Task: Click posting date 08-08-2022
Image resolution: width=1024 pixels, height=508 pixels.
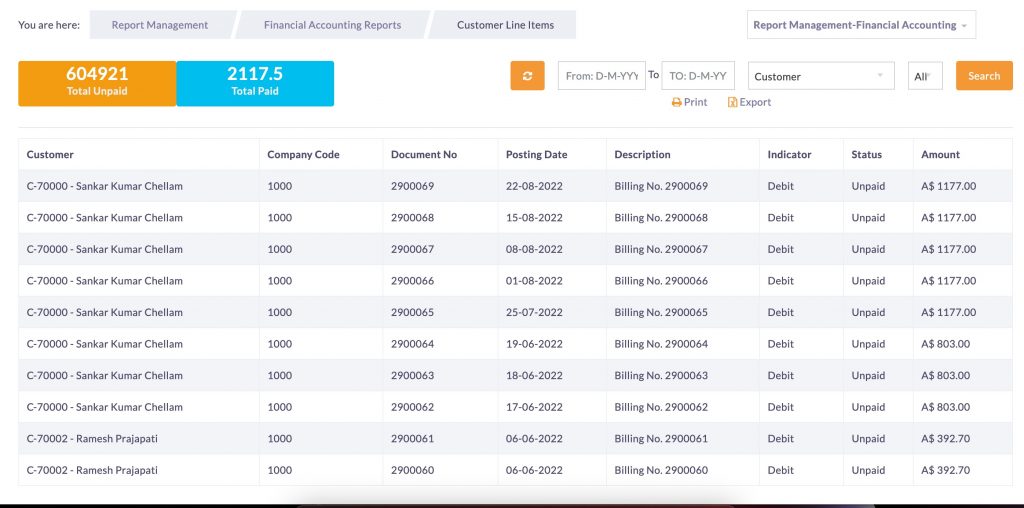Action: pos(534,249)
